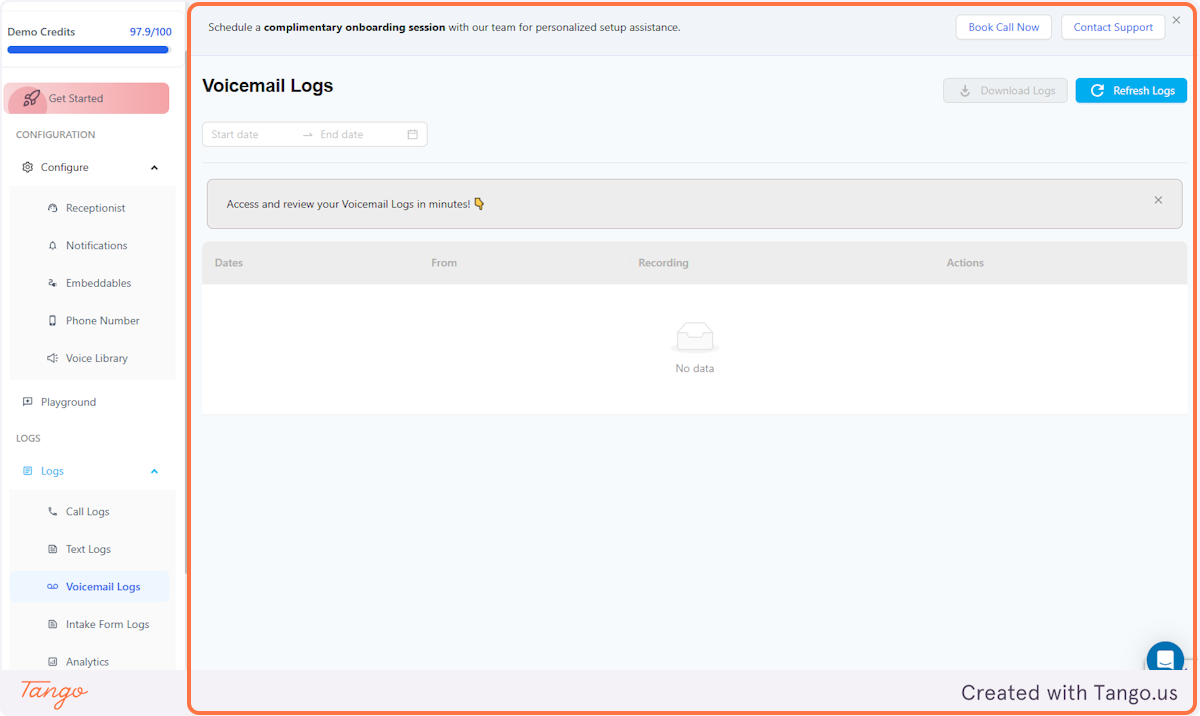This screenshot has width=1200, height=716.
Task: Collapse the Logs section chevron
Action: (154, 471)
